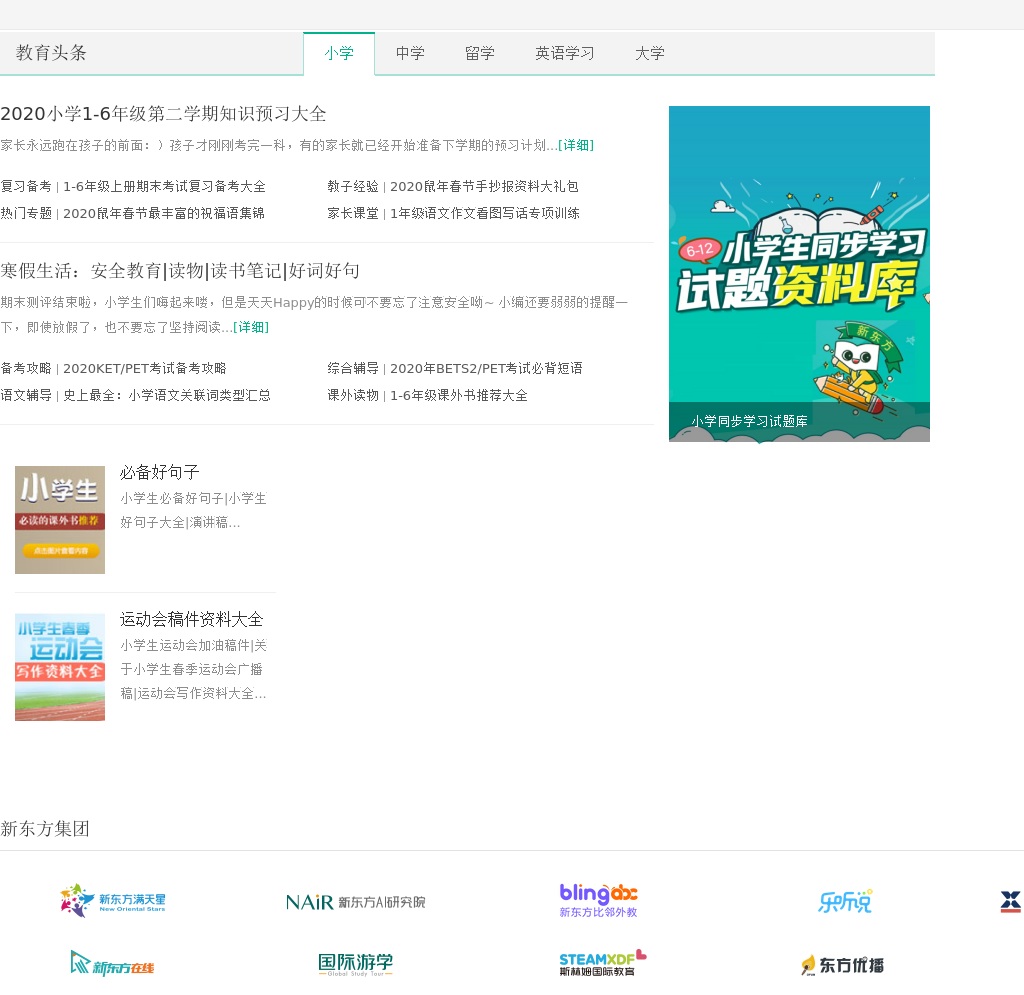Click the 国际游学 logo
The height and width of the screenshot is (995, 1024).
pyautogui.click(x=355, y=965)
